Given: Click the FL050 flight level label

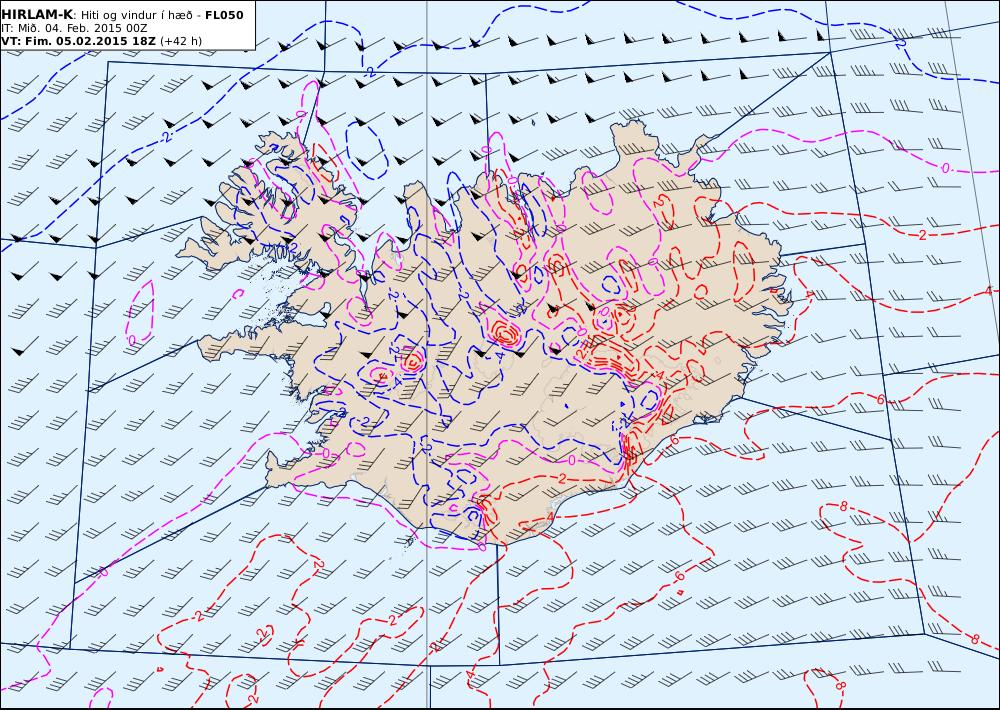Looking at the screenshot, I should click(x=224, y=15).
